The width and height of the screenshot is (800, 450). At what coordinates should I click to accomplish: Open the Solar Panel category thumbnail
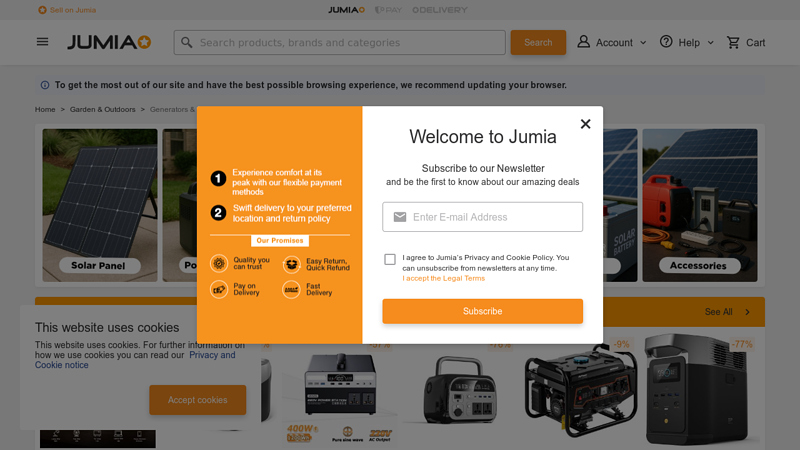click(100, 205)
